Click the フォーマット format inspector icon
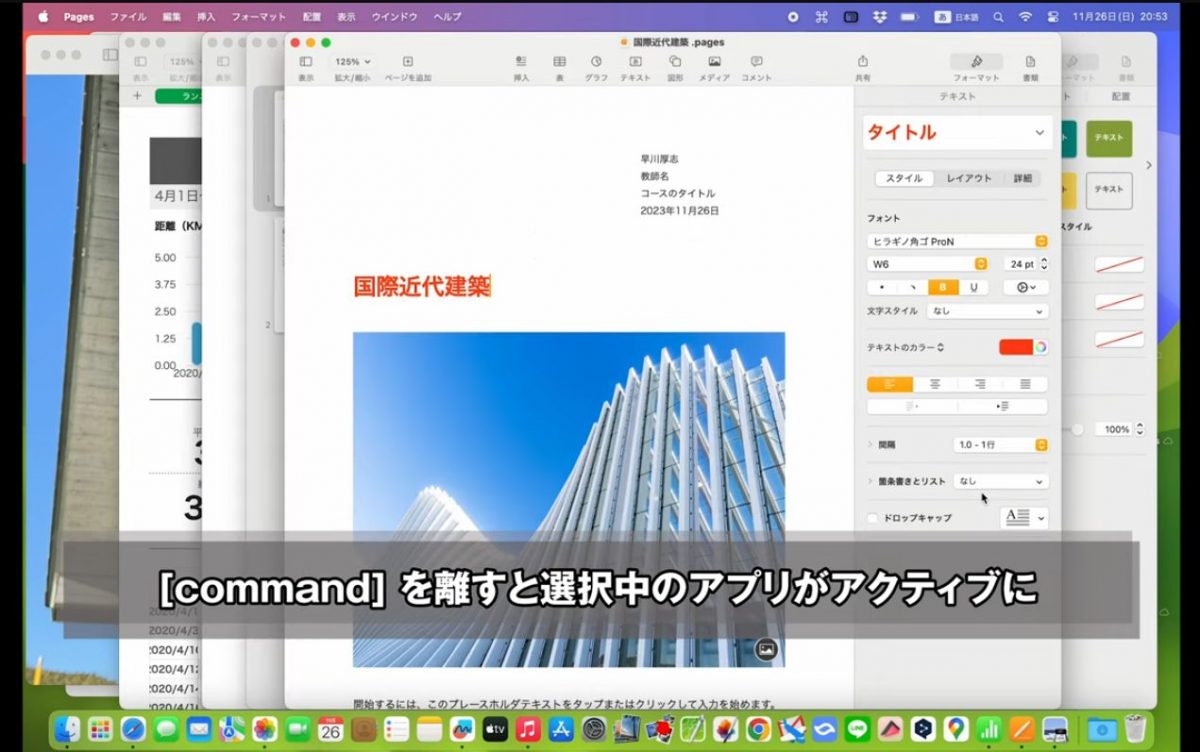1200x752 pixels. click(x=976, y=62)
